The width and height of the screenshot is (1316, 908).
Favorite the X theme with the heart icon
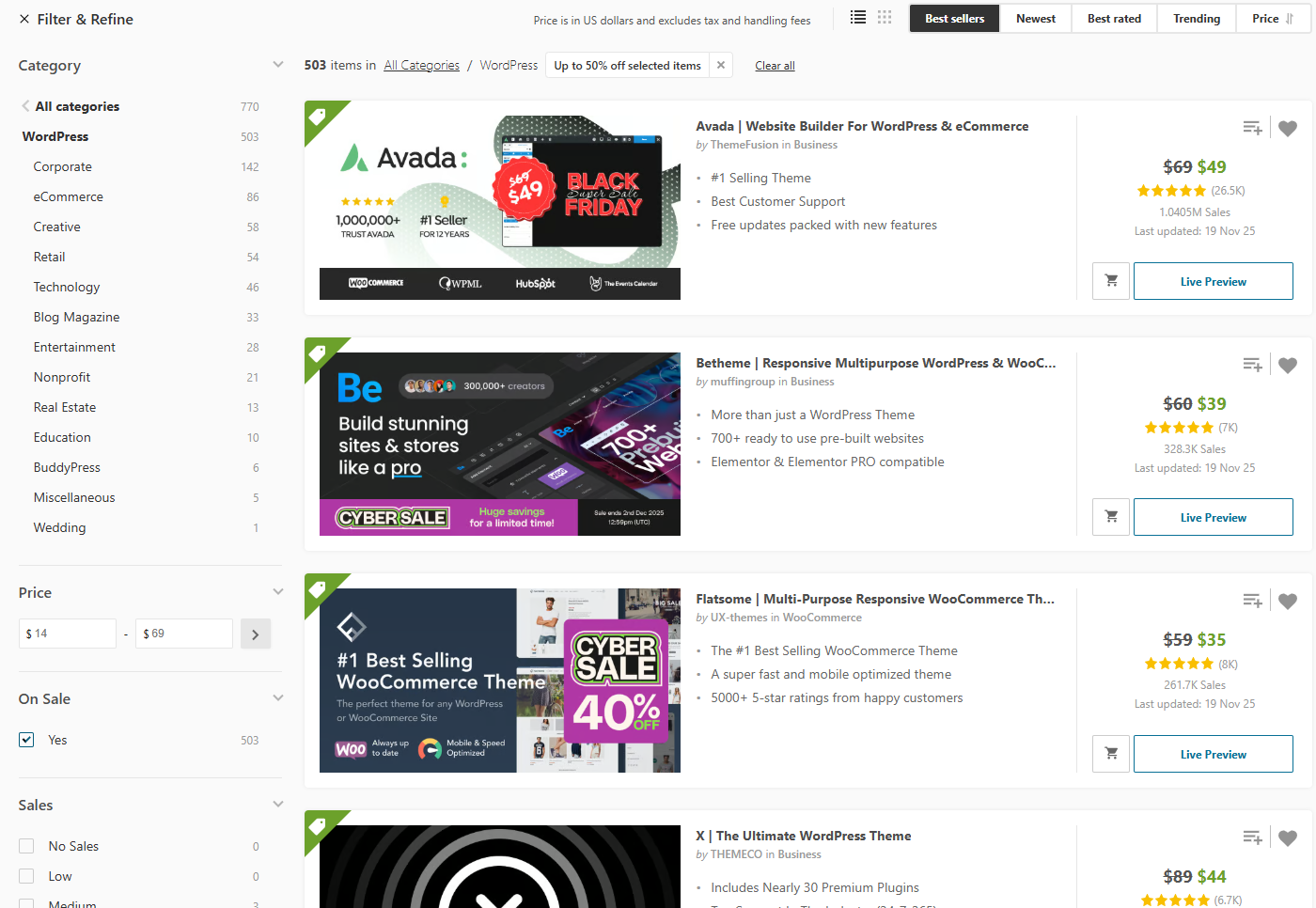1287,837
